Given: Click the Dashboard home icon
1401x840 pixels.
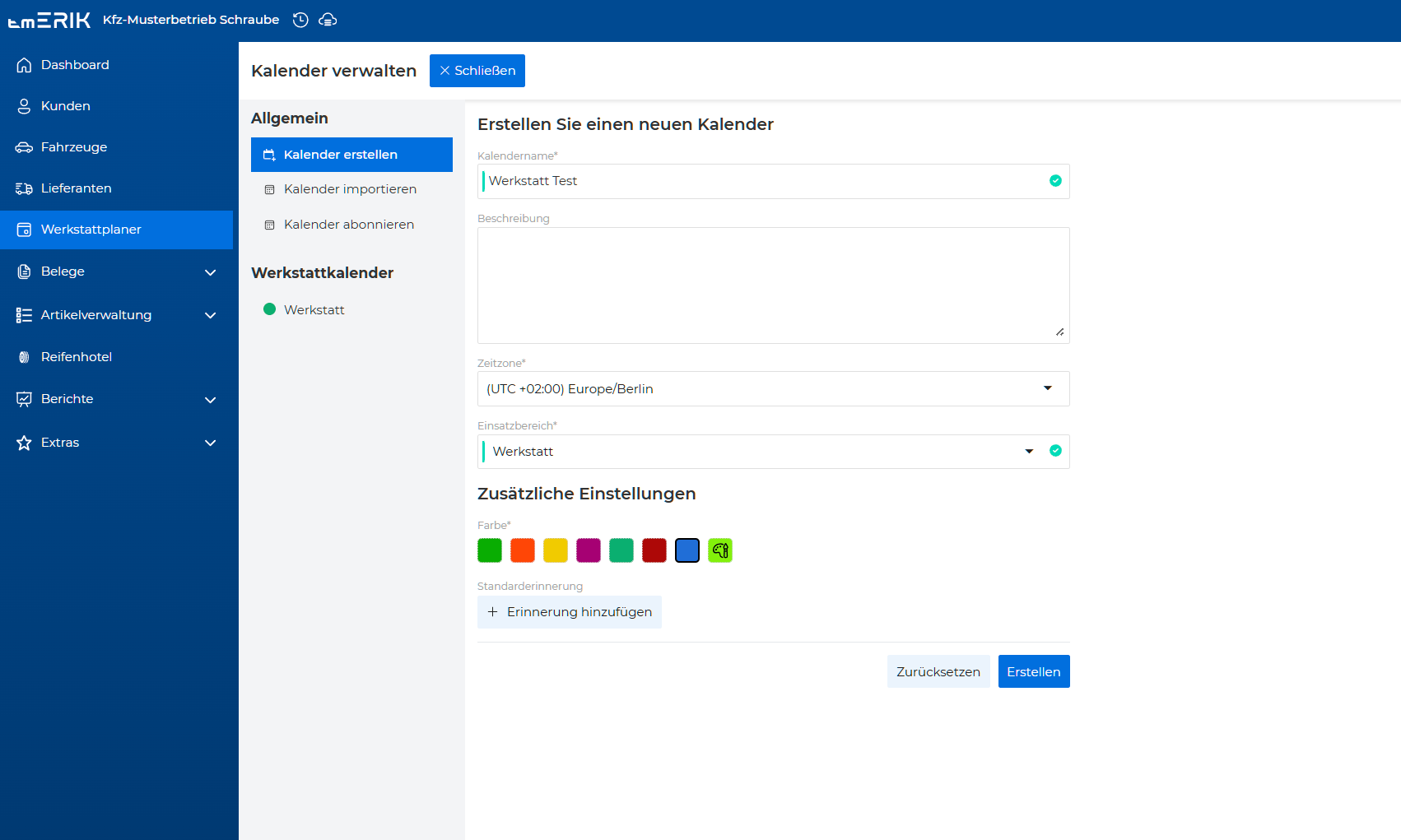Looking at the screenshot, I should click(24, 65).
